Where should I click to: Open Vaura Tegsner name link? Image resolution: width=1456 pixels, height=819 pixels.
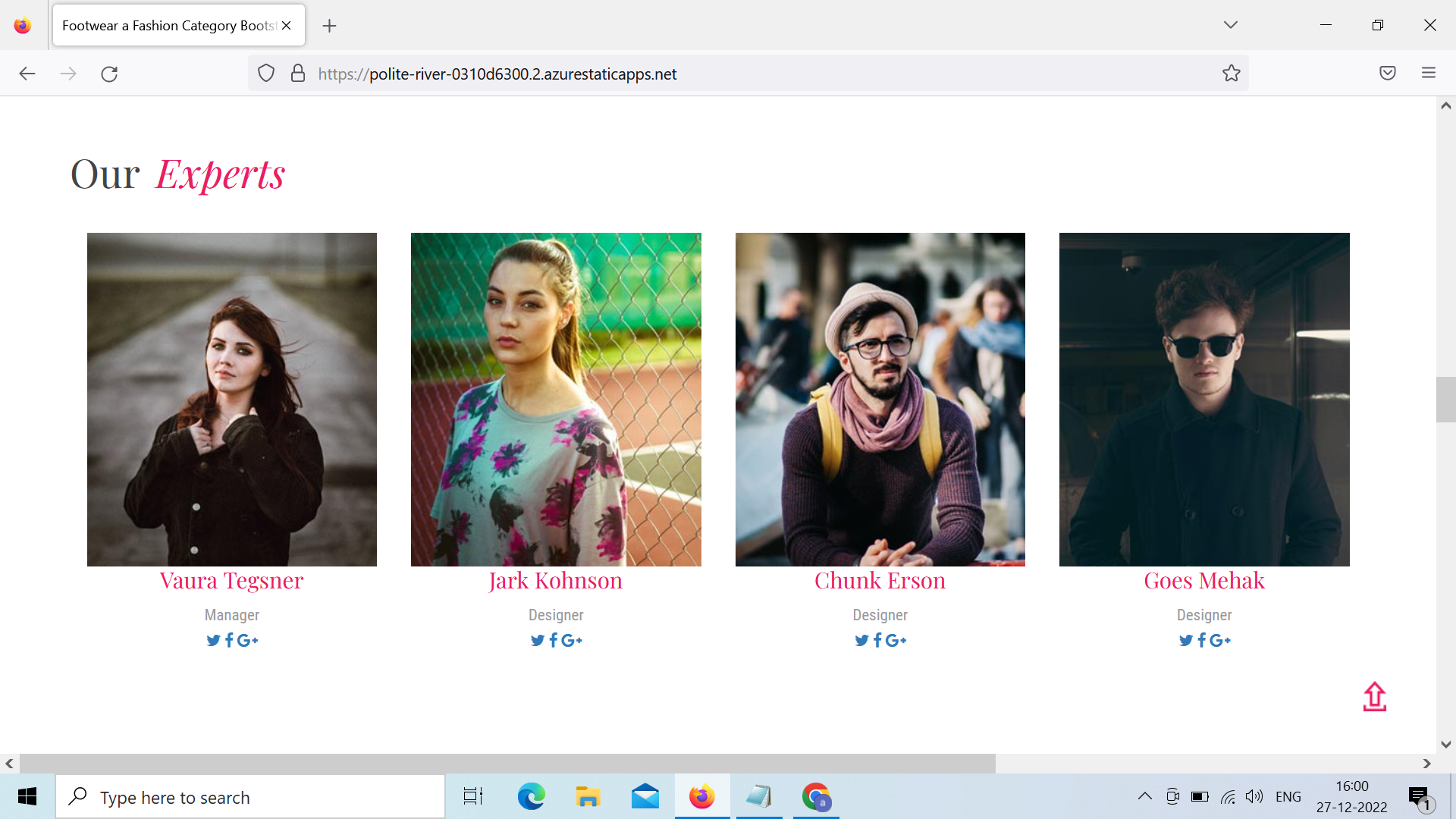point(231,581)
